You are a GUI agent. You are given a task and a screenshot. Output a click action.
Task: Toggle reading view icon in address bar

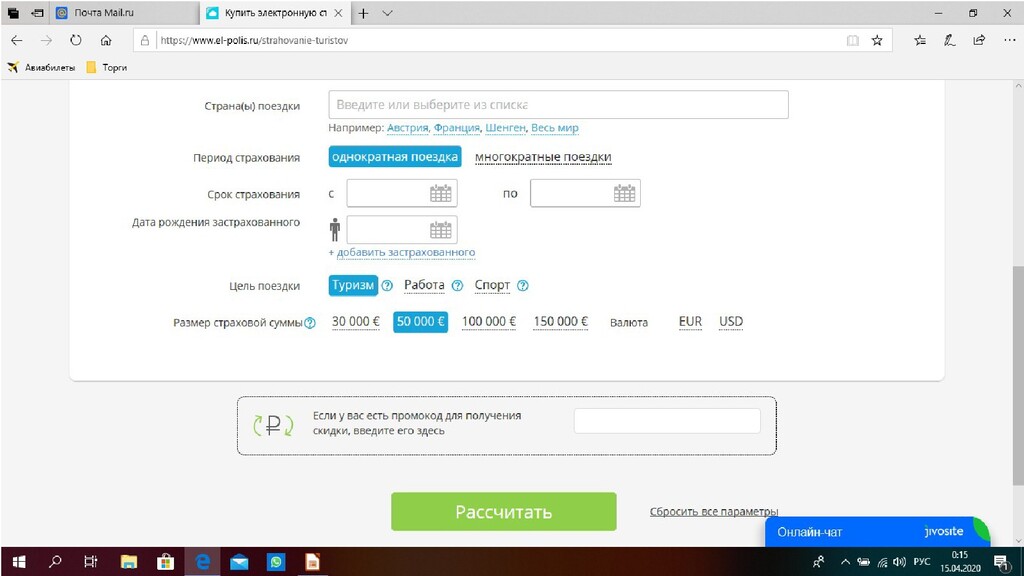tap(852, 40)
